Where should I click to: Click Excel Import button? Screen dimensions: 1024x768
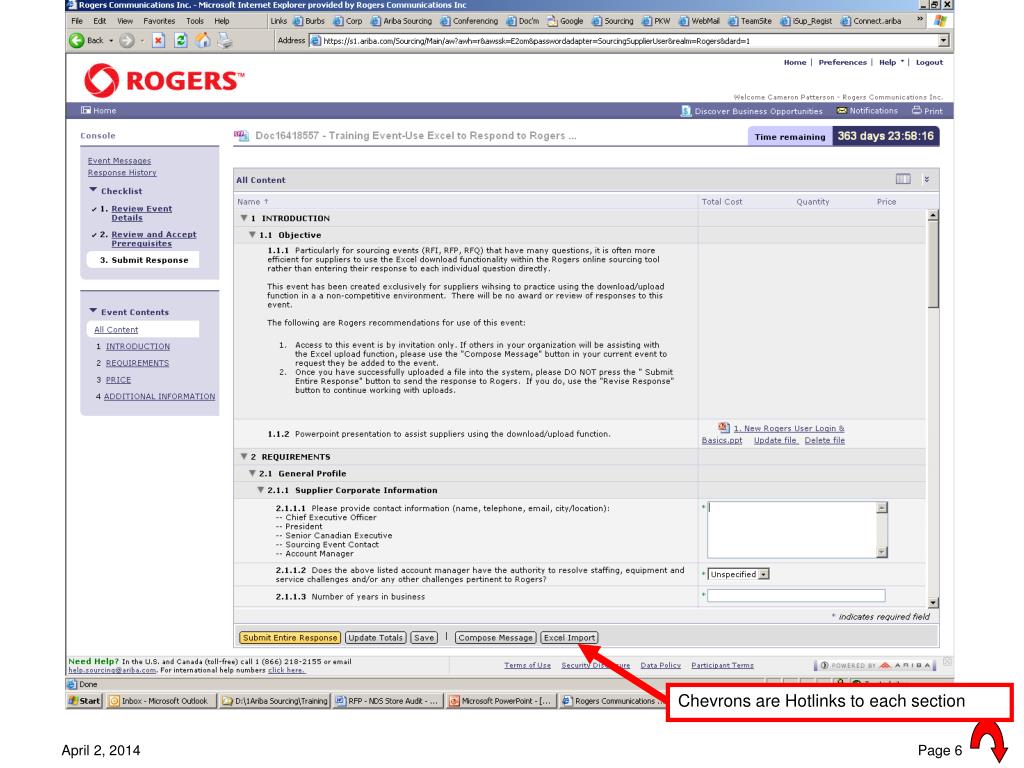click(x=569, y=637)
